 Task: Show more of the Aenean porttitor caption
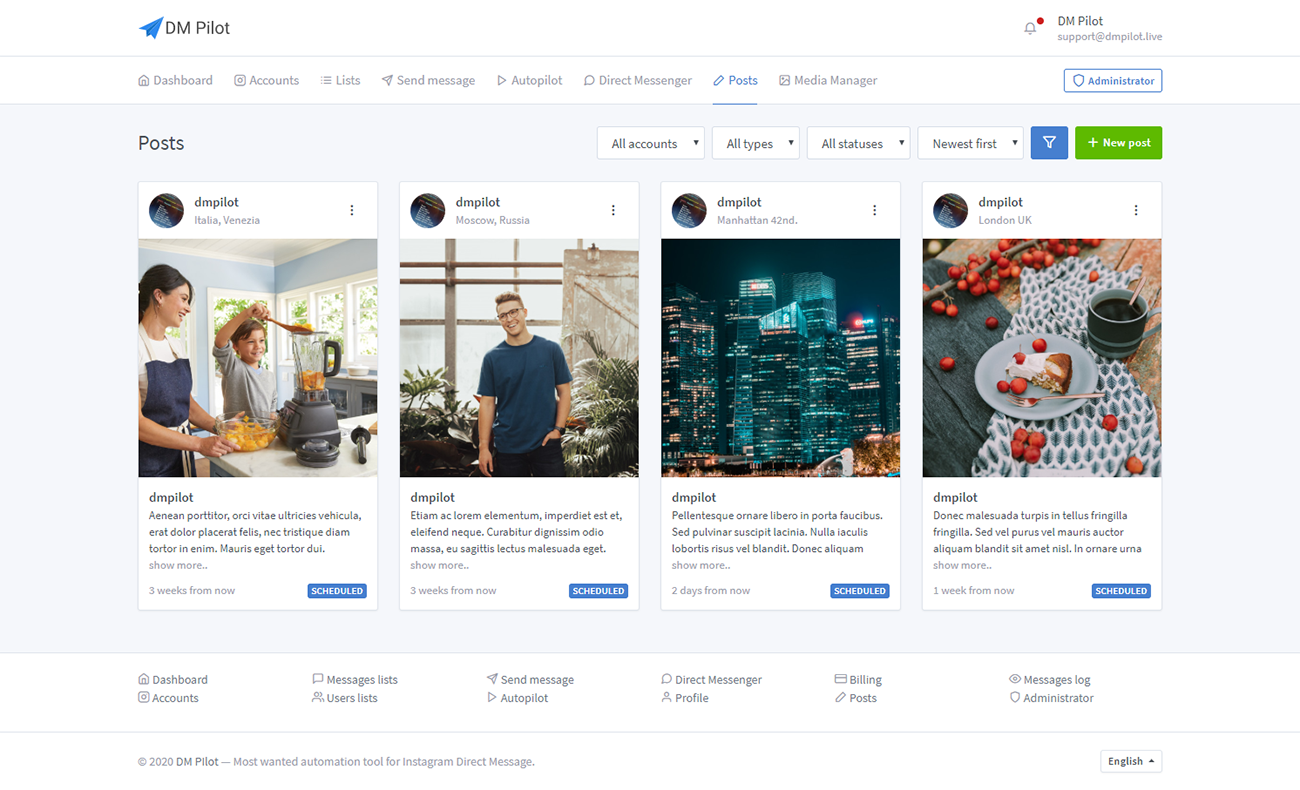(178, 565)
